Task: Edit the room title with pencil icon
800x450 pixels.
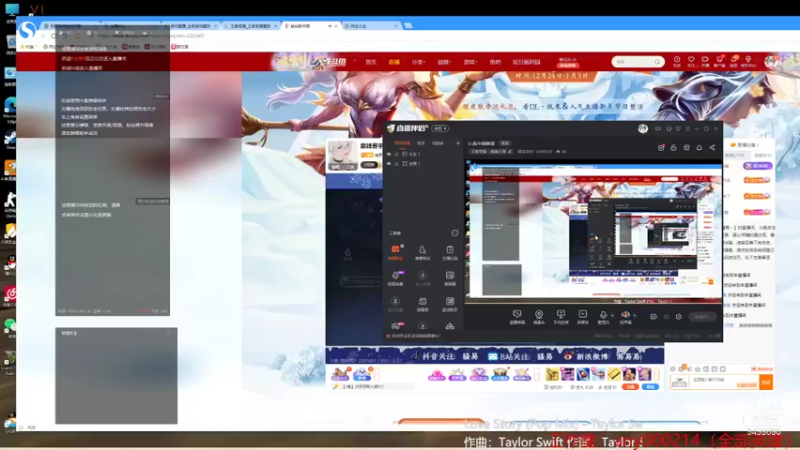Action: tap(510, 152)
